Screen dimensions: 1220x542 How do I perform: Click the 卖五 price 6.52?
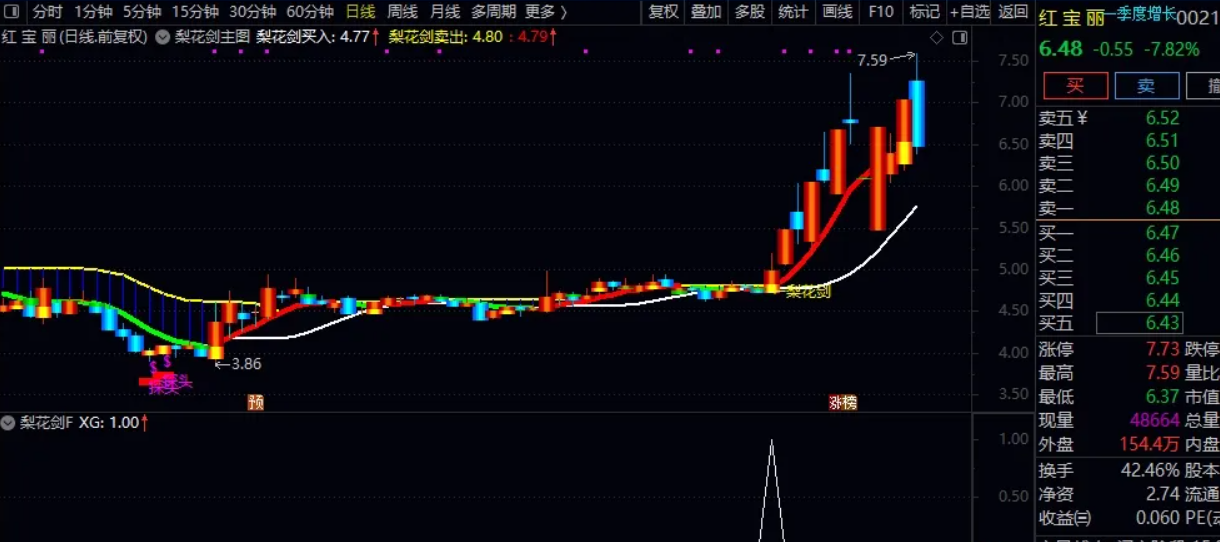pos(1163,118)
